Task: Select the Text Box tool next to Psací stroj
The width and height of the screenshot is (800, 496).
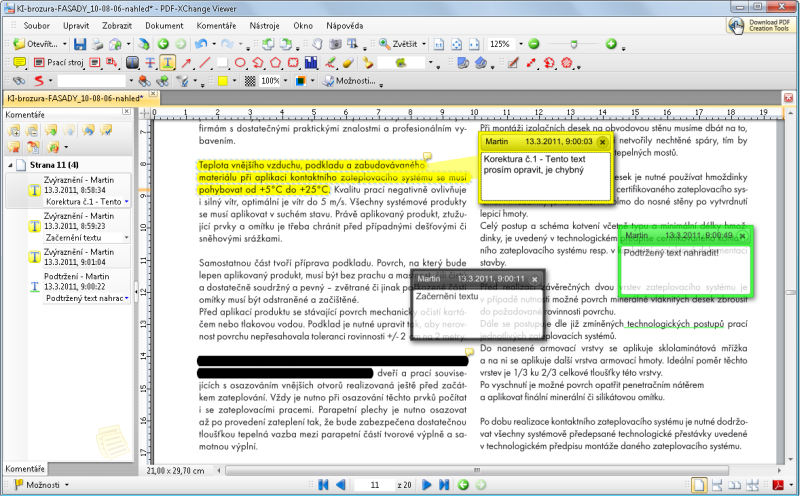Action: [94, 63]
